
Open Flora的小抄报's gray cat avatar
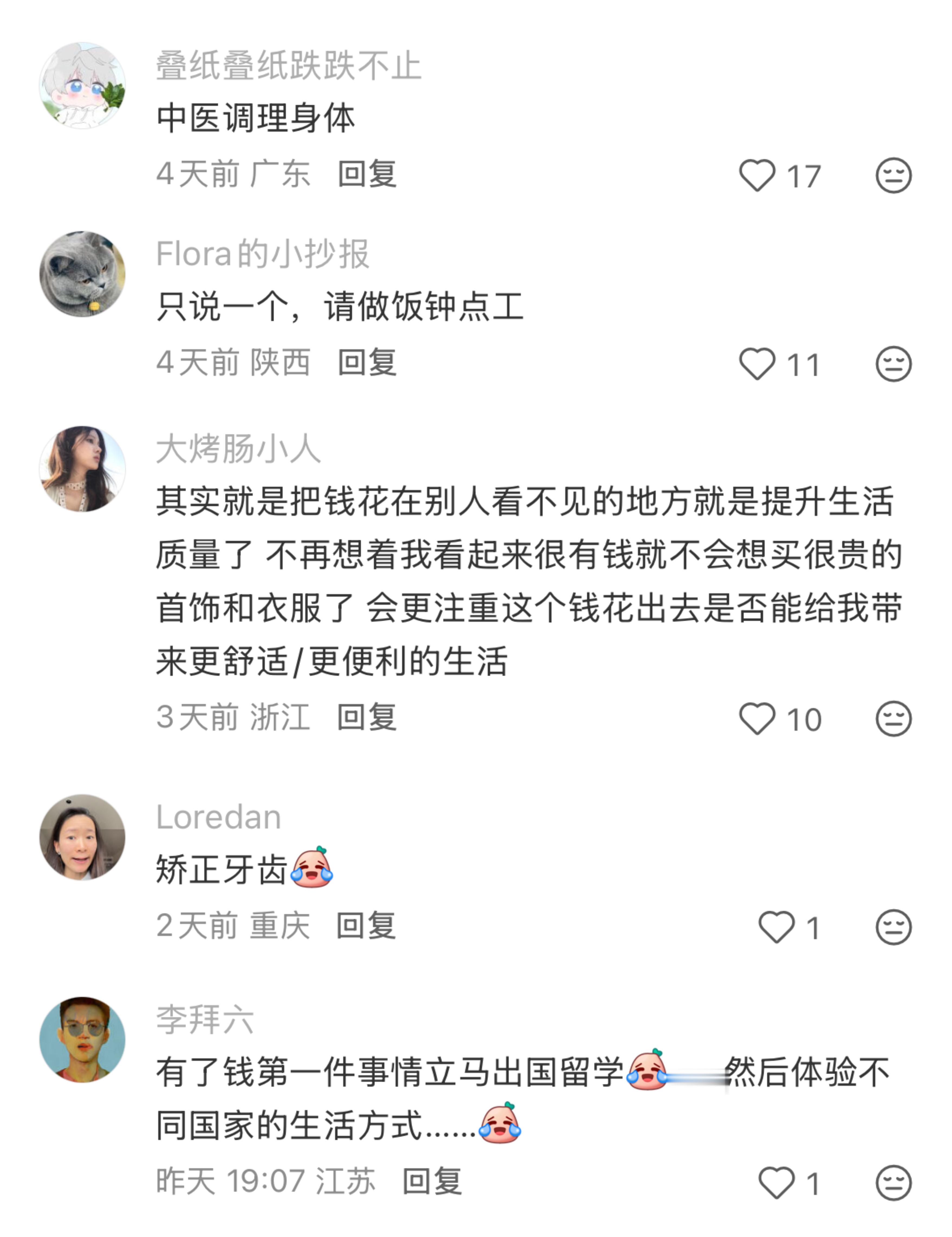[x=82, y=274]
